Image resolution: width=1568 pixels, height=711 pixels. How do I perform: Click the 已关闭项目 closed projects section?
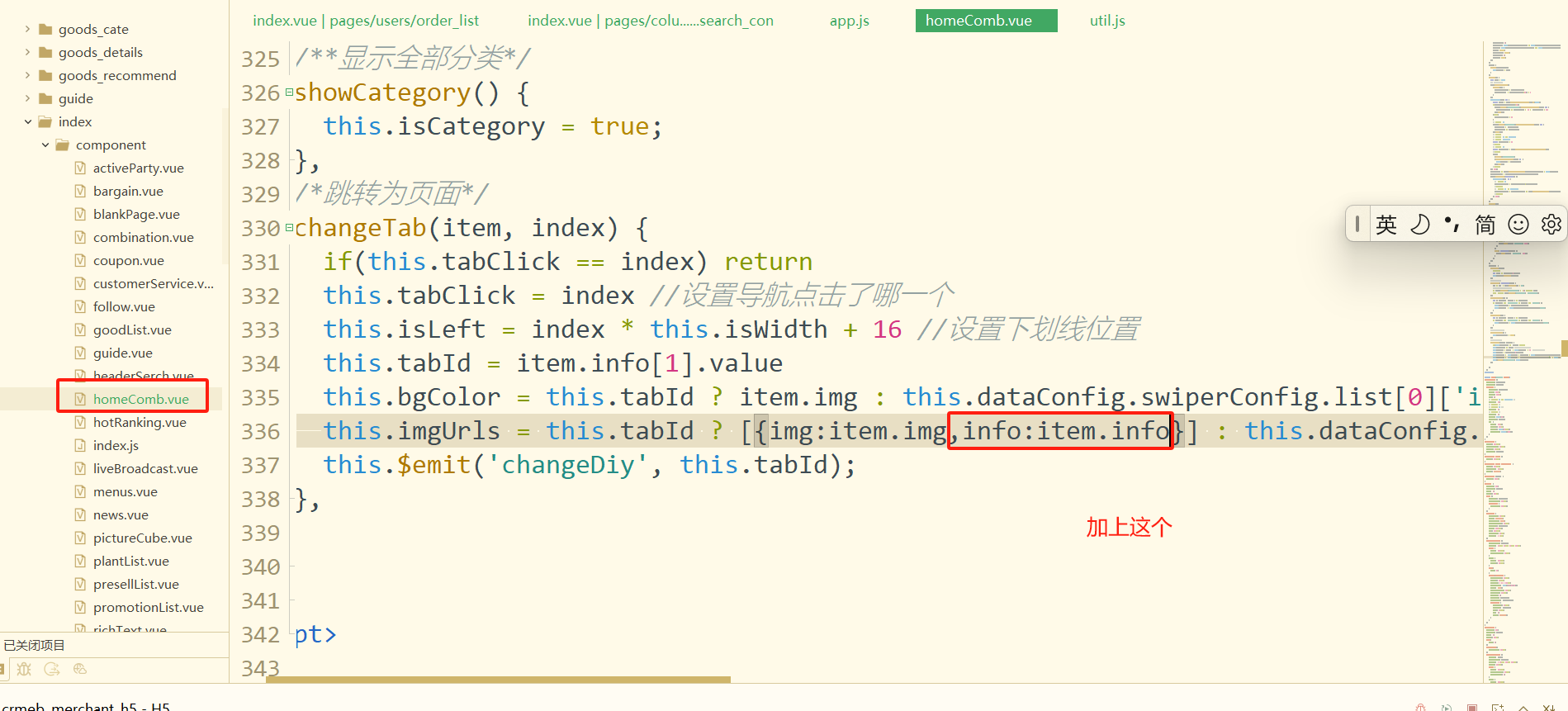[114, 645]
